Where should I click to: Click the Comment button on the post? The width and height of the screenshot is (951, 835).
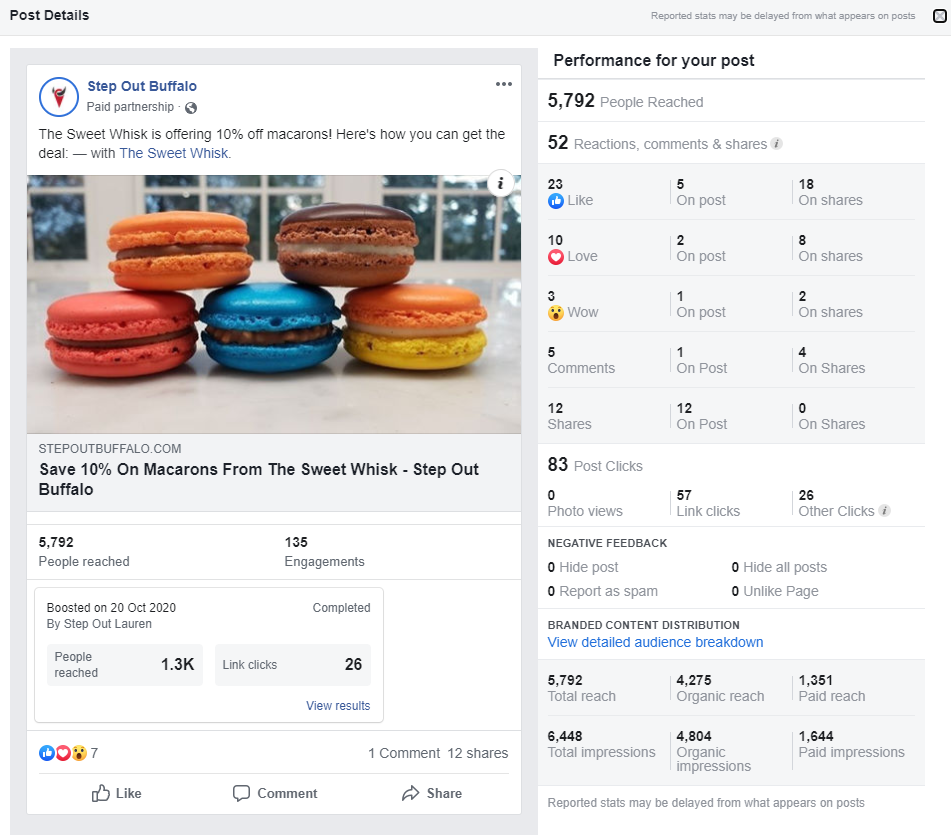275,793
